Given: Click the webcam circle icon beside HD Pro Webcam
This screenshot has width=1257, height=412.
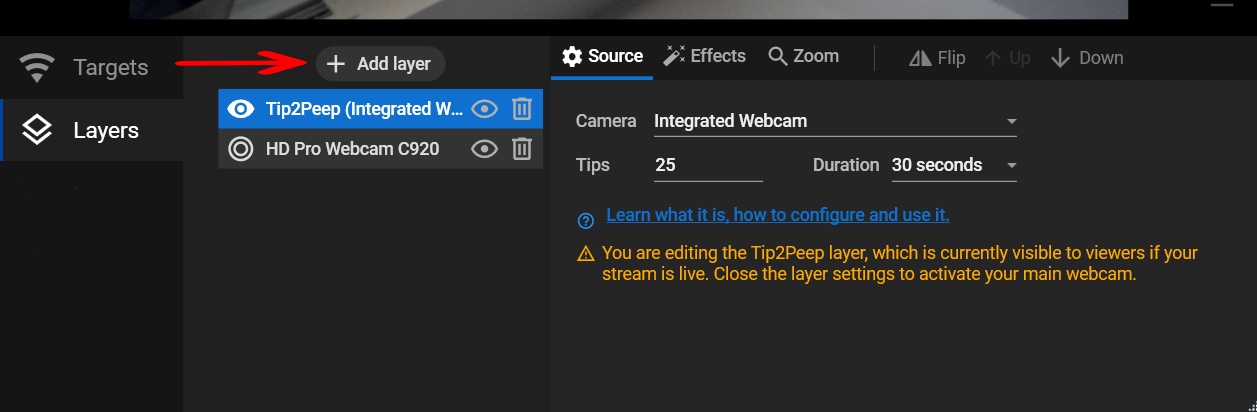Looking at the screenshot, I should [x=241, y=149].
